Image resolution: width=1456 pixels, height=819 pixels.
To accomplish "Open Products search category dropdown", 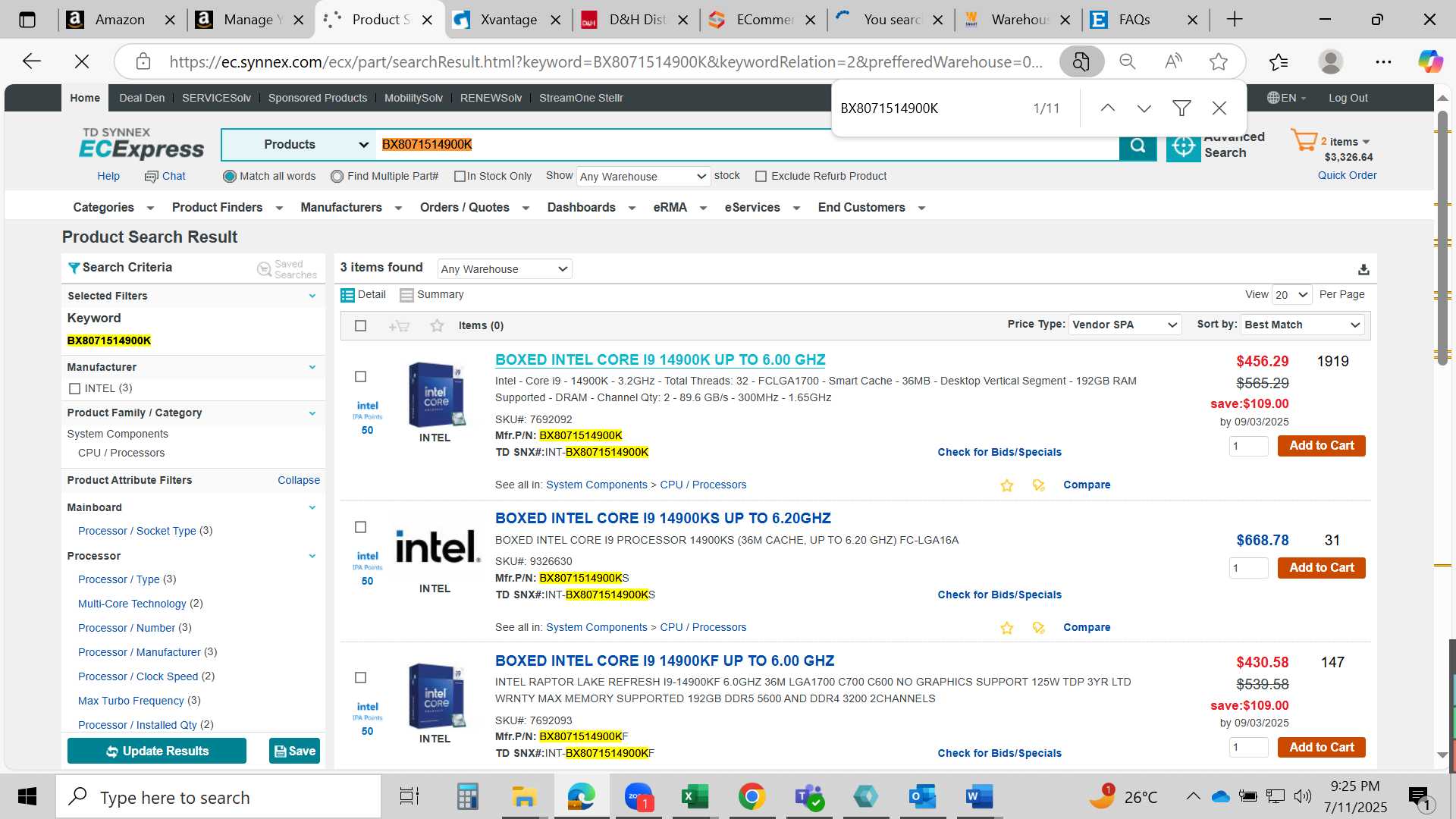I will click(x=299, y=145).
